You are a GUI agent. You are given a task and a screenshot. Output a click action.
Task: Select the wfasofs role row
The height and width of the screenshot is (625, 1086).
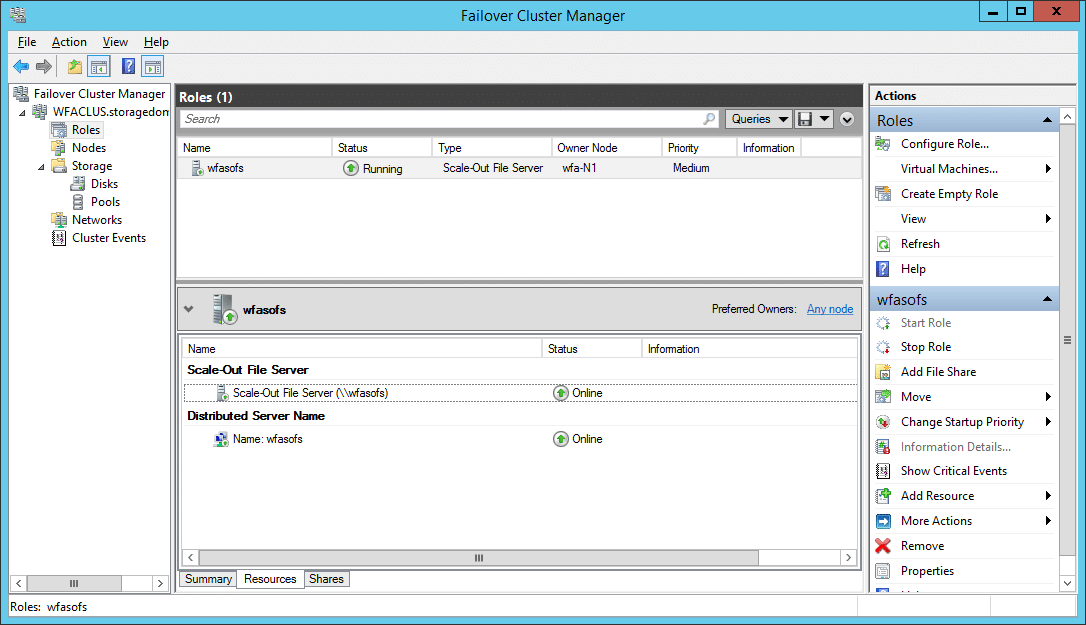519,168
